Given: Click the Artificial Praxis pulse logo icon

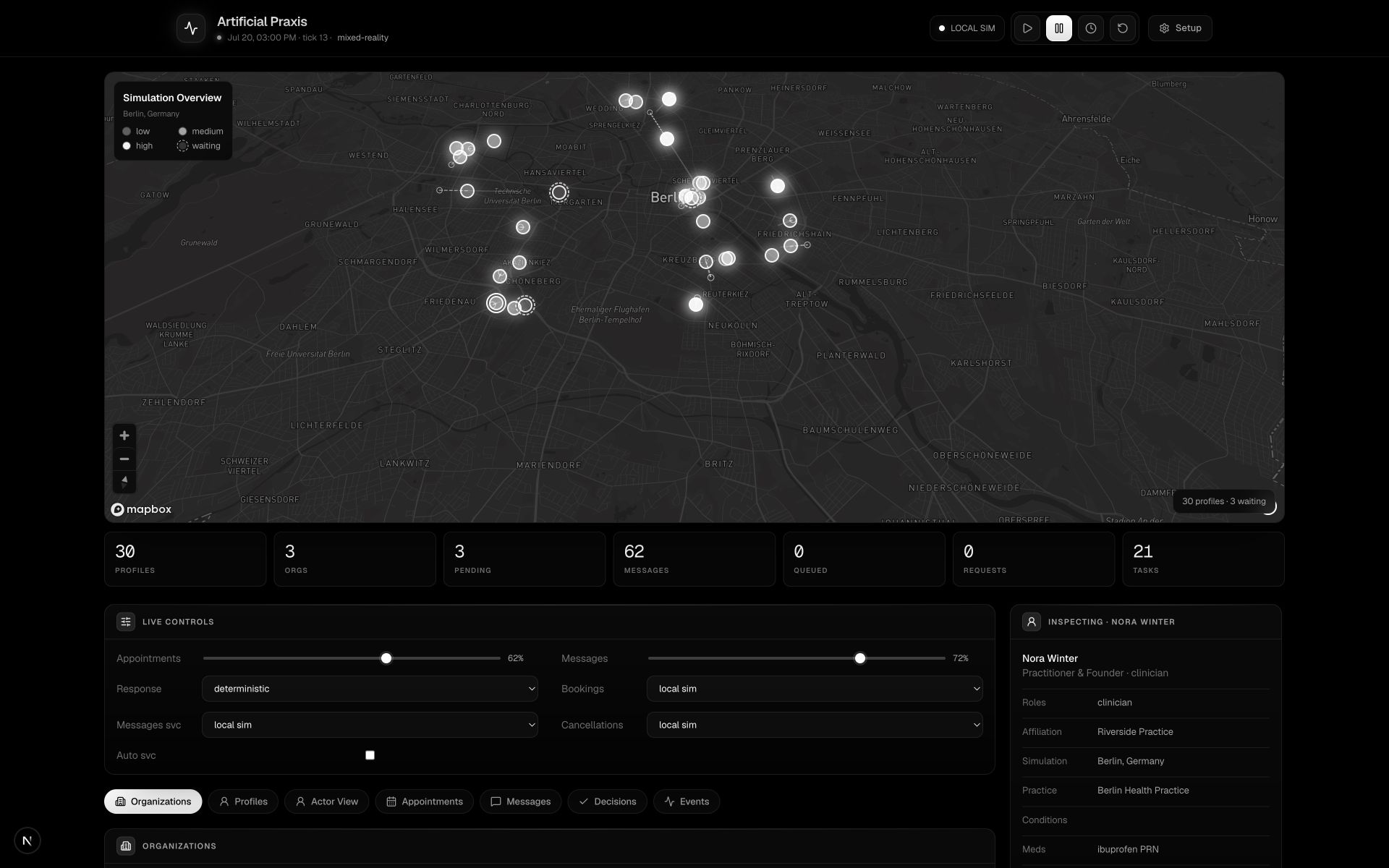Looking at the screenshot, I should 191,28.
